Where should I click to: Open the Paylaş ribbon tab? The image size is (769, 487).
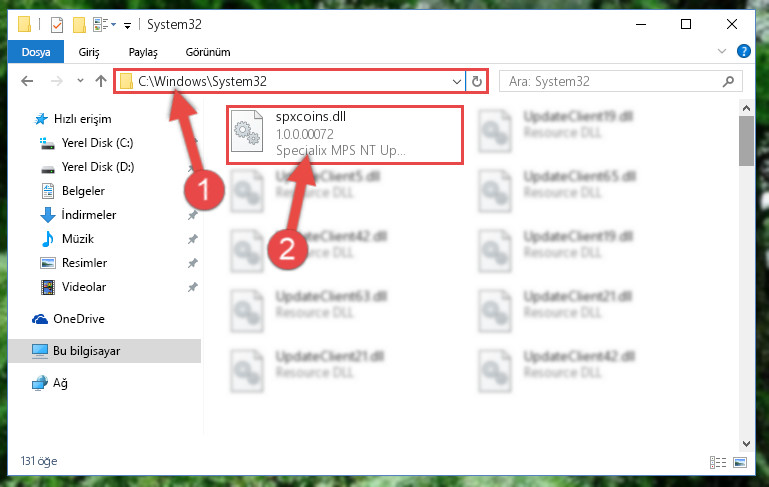tap(143, 52)
